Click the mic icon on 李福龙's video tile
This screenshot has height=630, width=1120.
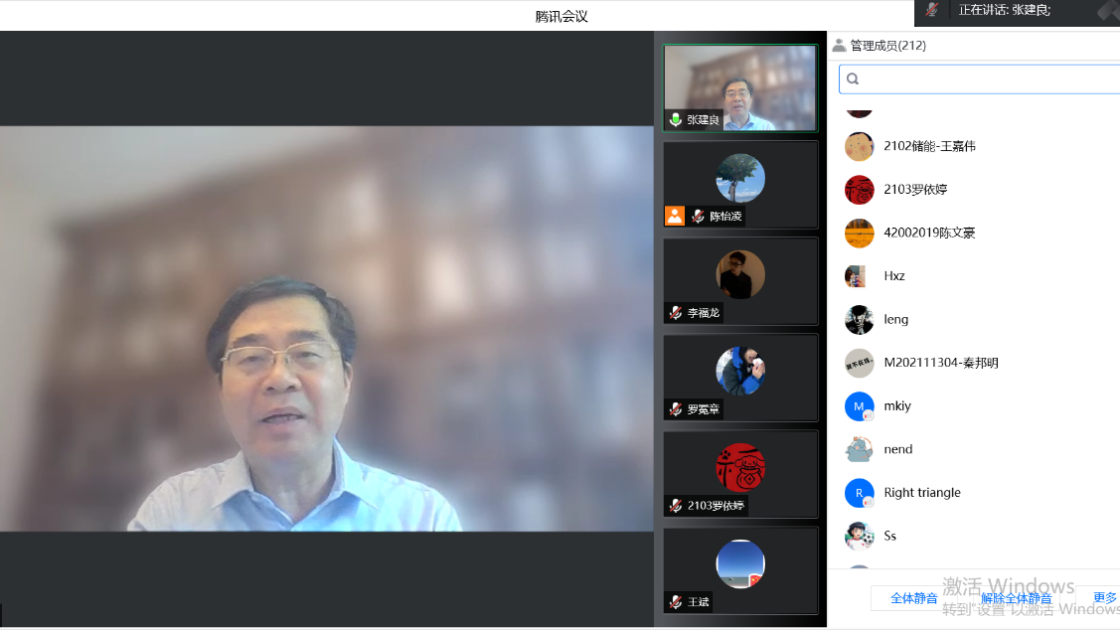pos(674,313)
